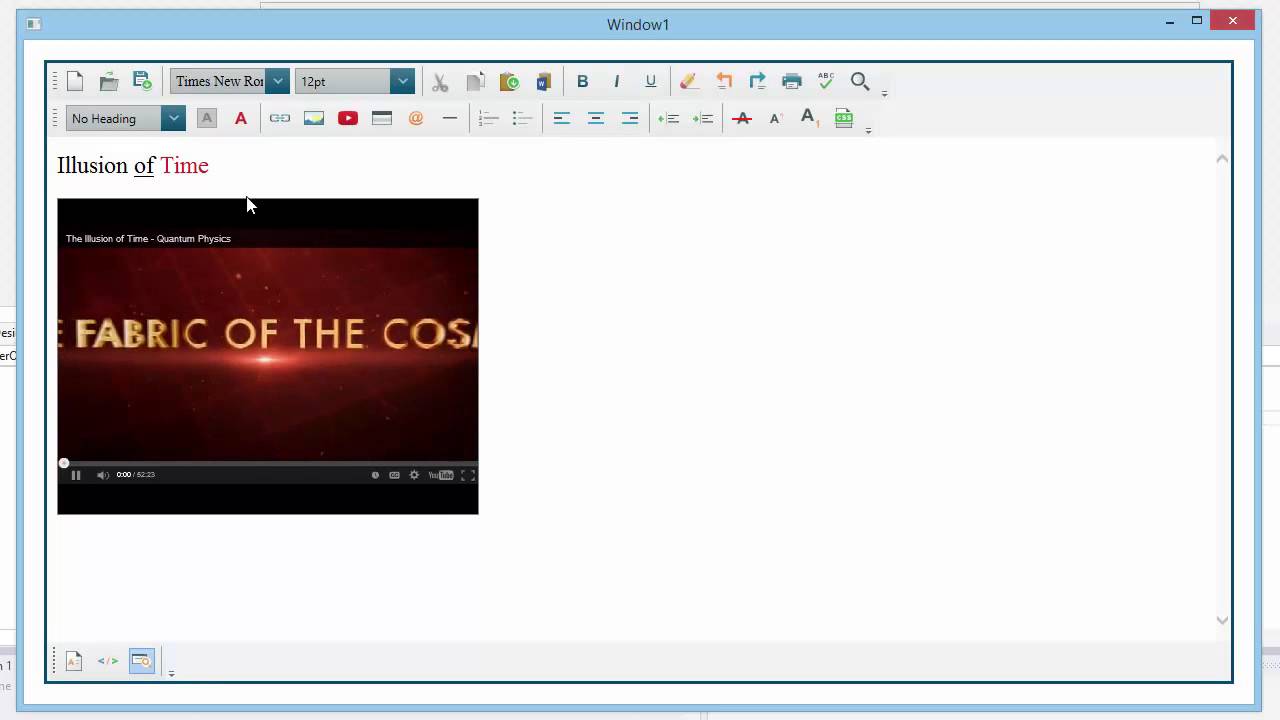
Task: Toggle bold formatting
Action: [x=583, y=82]
